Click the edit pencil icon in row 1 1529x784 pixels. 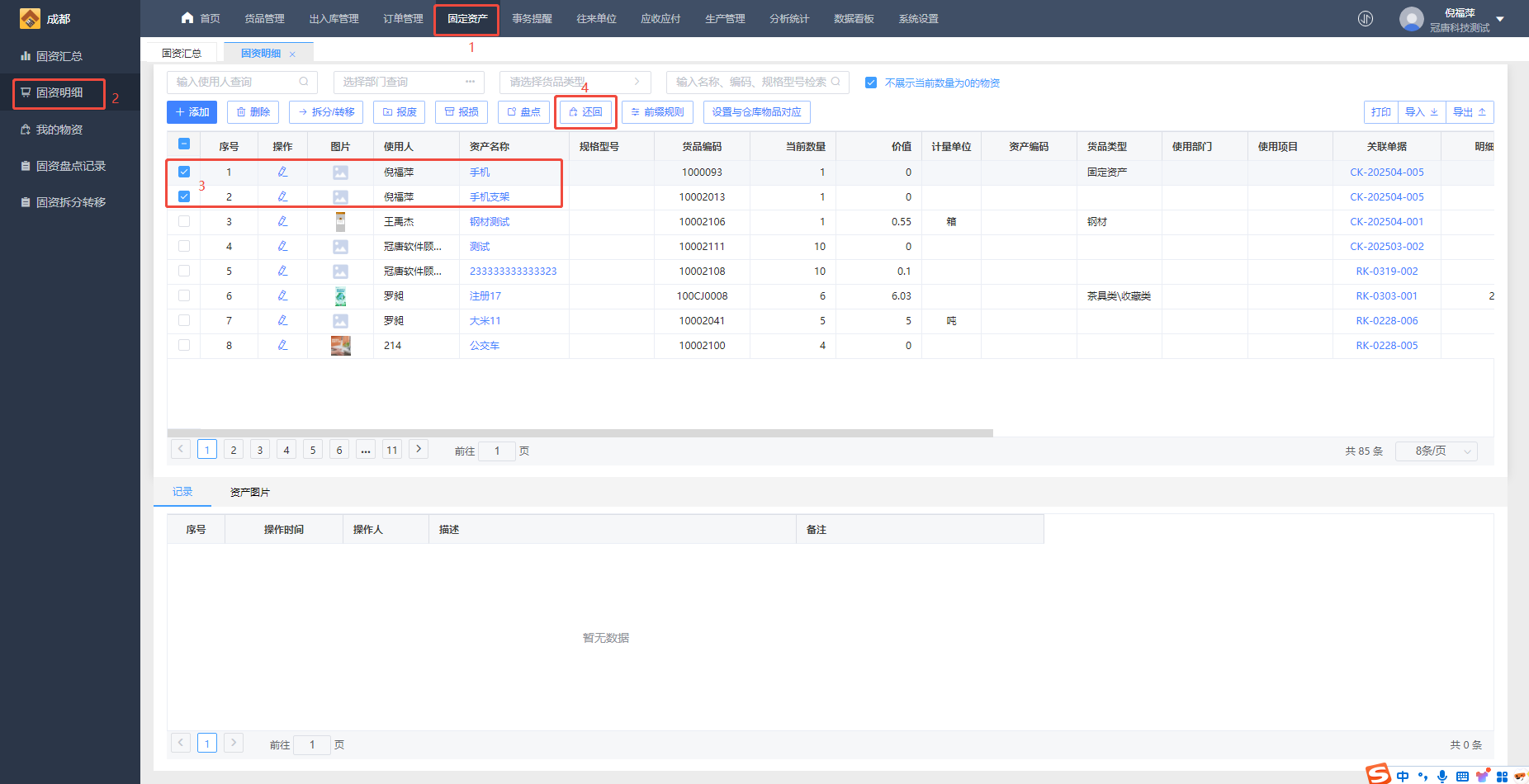[282, 172]
